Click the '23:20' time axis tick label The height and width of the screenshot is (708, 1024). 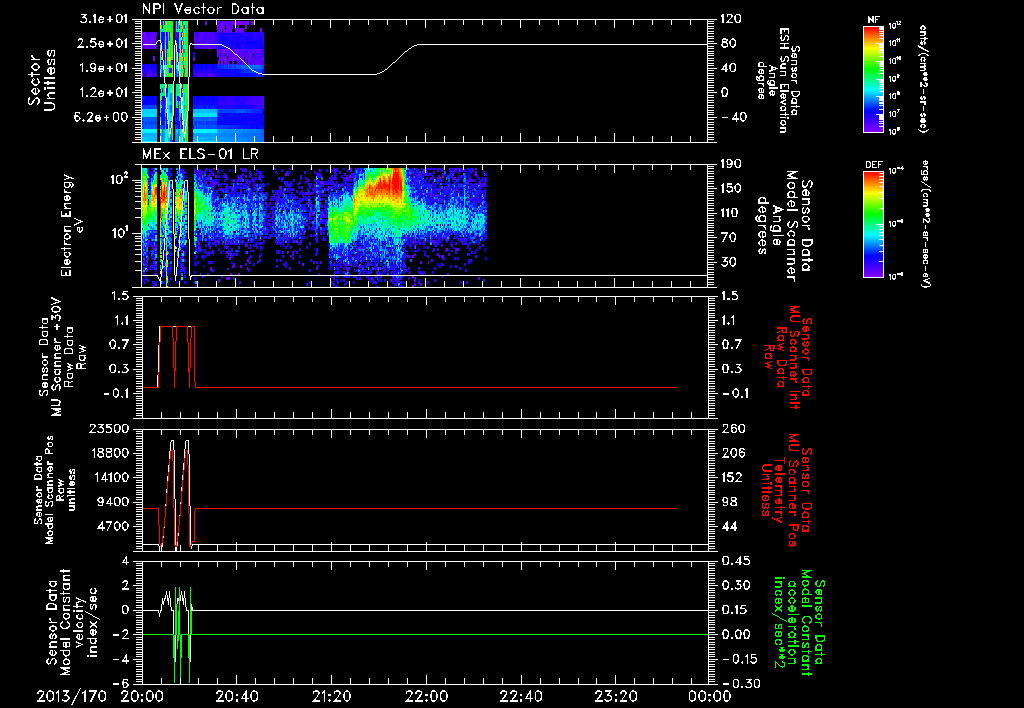[615, 696]
